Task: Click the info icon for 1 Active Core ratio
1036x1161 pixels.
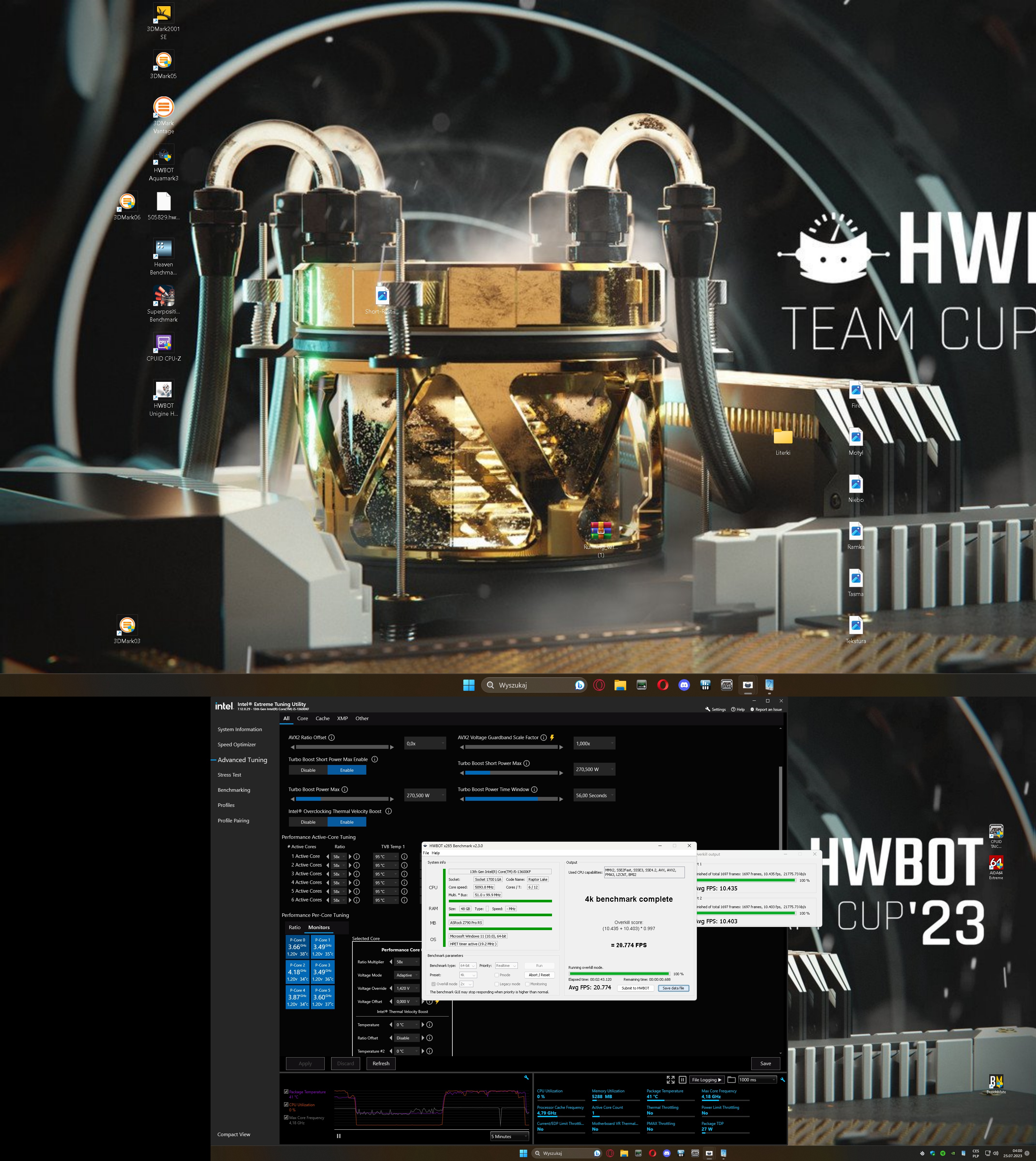Action: coord(357,856)
